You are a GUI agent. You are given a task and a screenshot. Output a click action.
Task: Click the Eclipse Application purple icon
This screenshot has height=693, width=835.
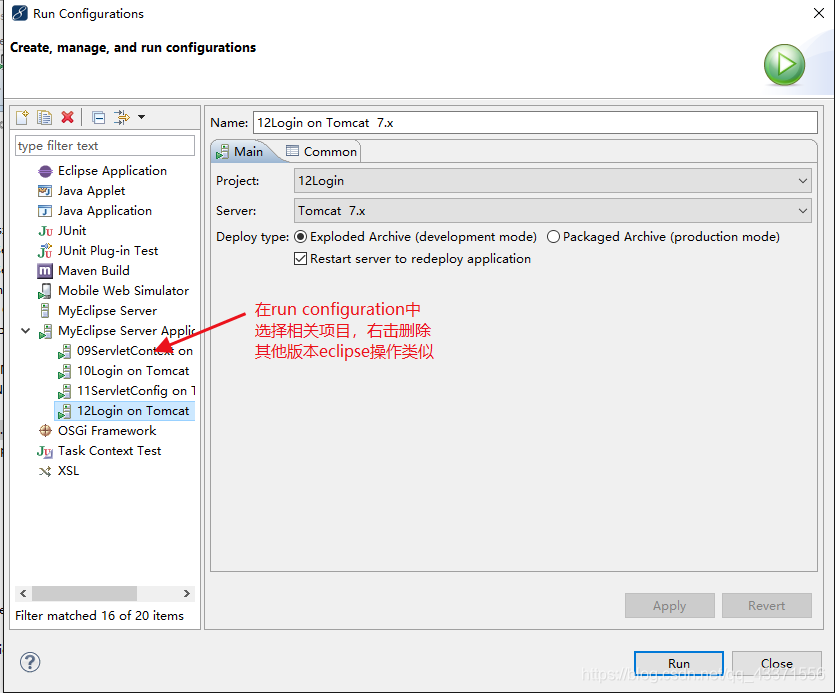(45, 171)
